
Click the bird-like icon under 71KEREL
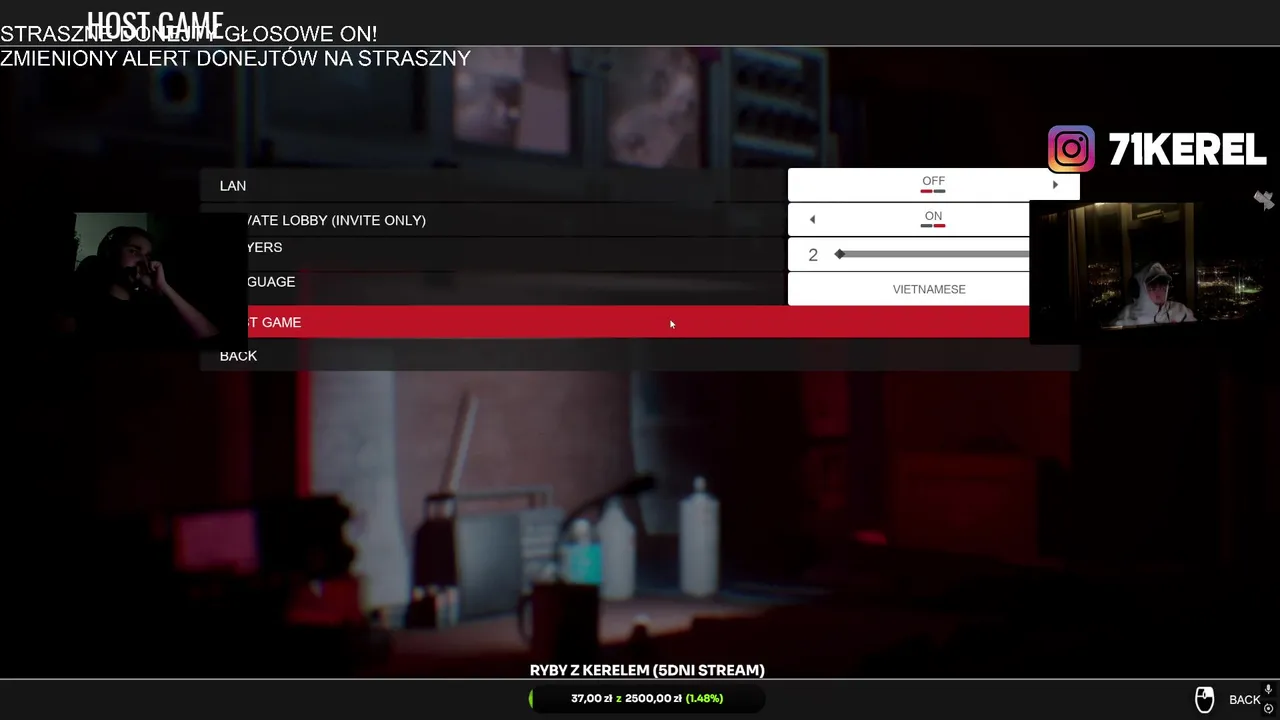[1264, 200]
